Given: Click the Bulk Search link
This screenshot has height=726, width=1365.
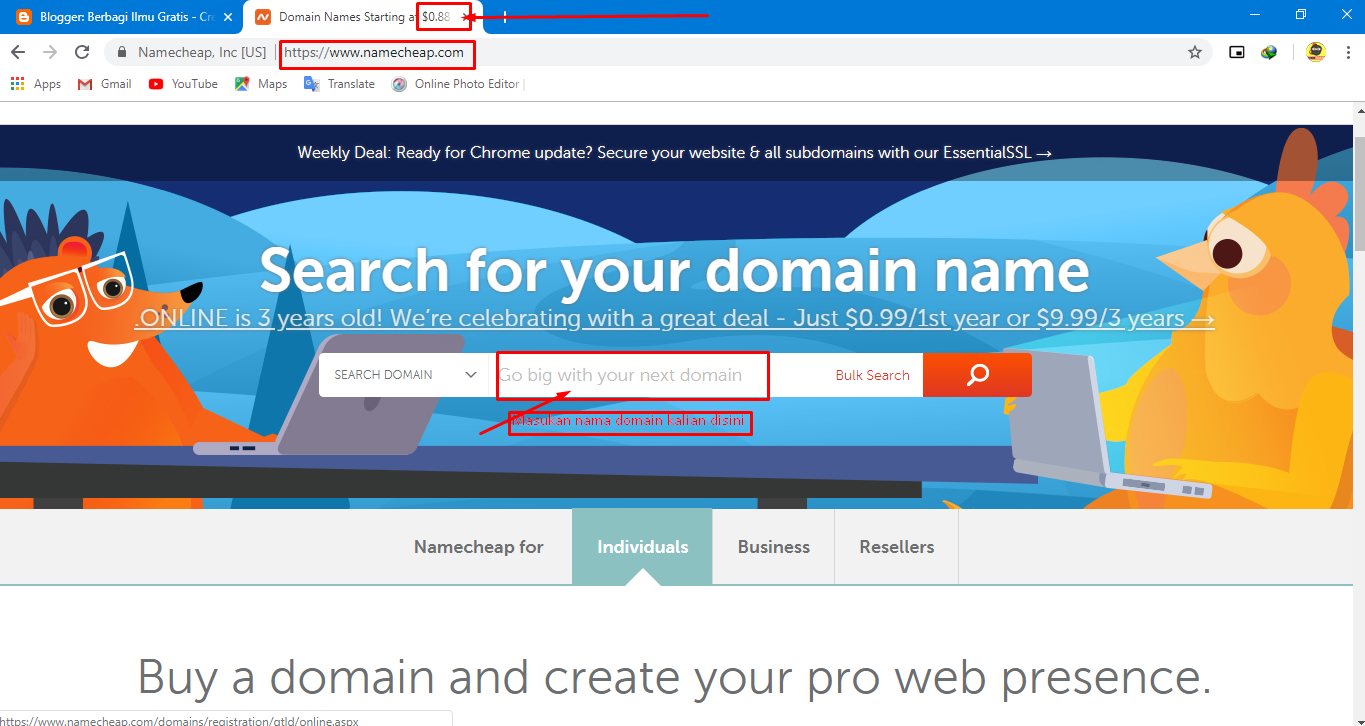Looking at the screenshot, I should [872, 375].
